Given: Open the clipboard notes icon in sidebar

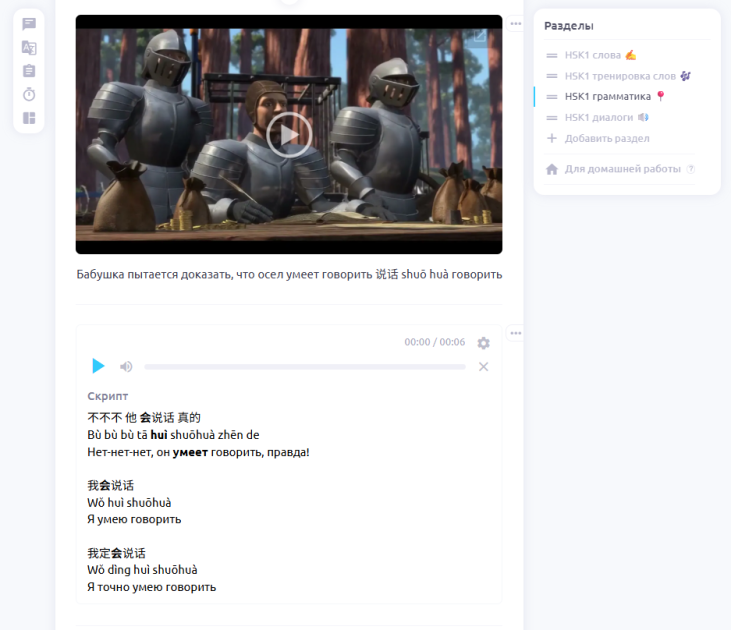Looking at the screenshot, I should pyautogui.click(x=29, y=71).
